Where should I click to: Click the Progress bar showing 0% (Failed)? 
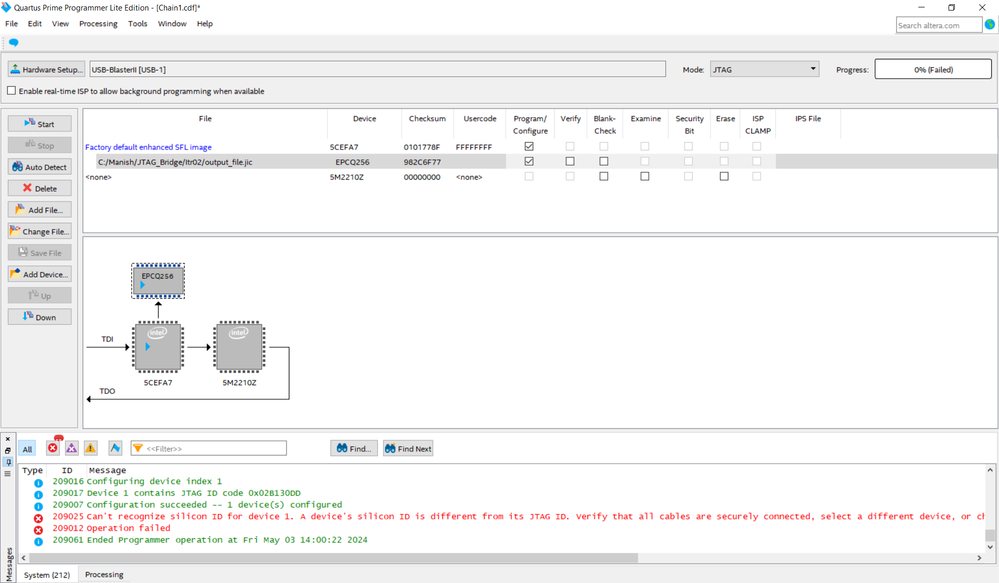933,69
